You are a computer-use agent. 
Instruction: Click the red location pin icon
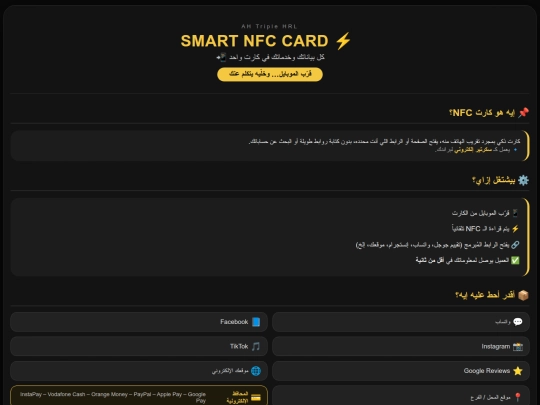coord(518,397)
